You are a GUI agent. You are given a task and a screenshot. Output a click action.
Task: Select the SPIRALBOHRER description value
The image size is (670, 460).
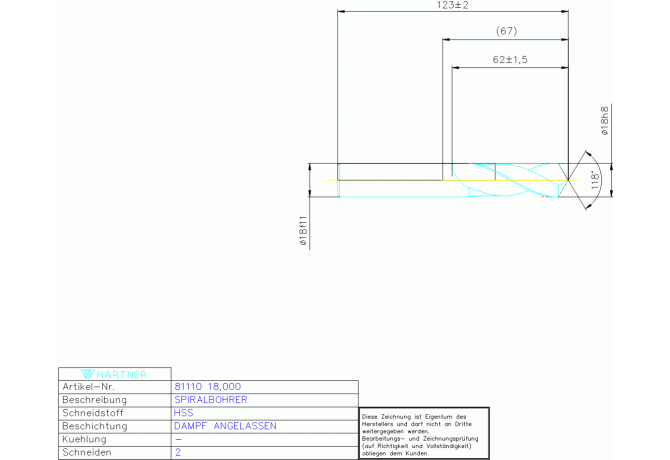210,399
